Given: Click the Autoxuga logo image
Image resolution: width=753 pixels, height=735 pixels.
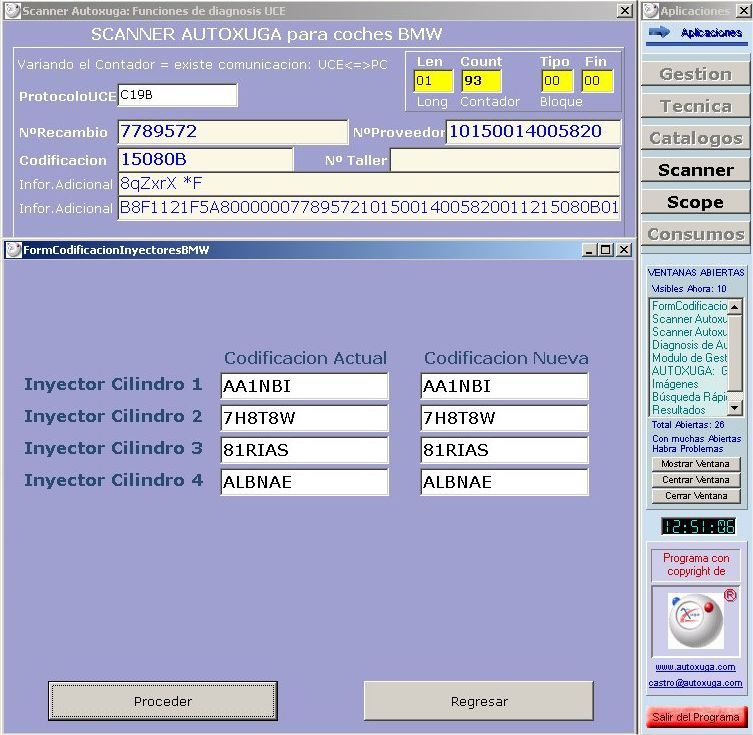Looking at the screenshot, I should (695, 621).
